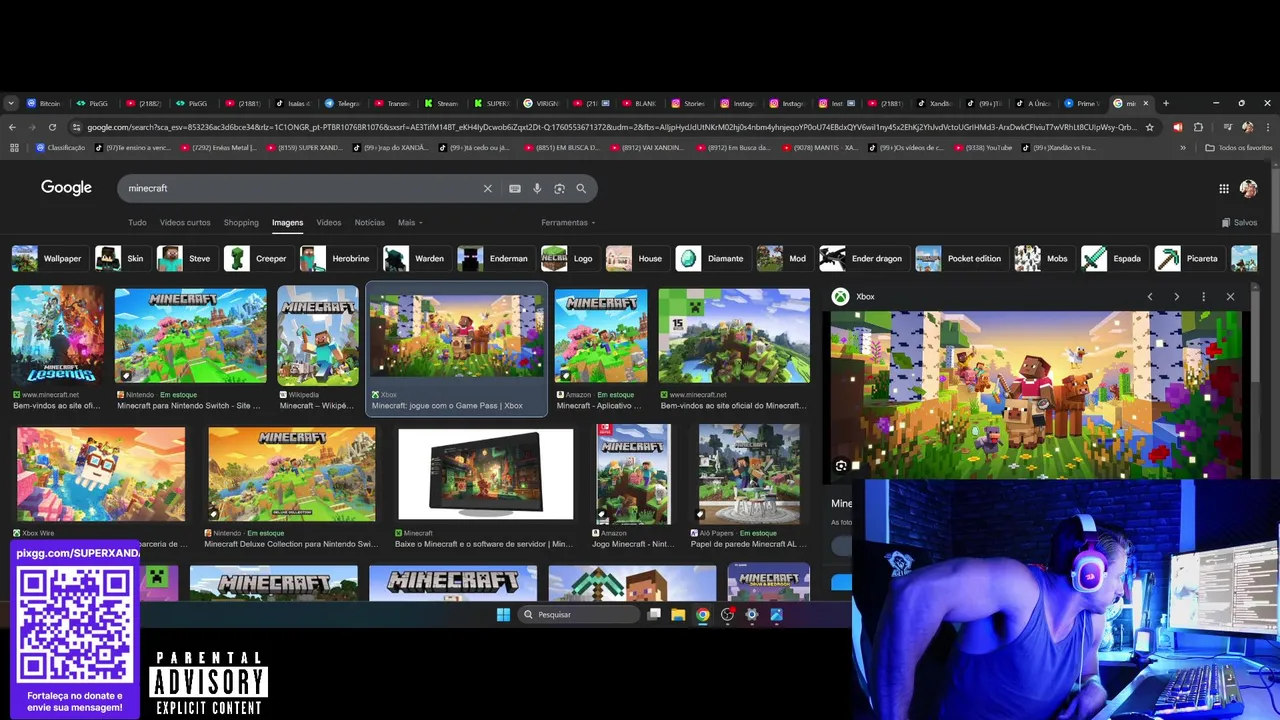Click the large Xbox preview image
Viewport: 1280px width, 720px height.
tap(1036, 394)
